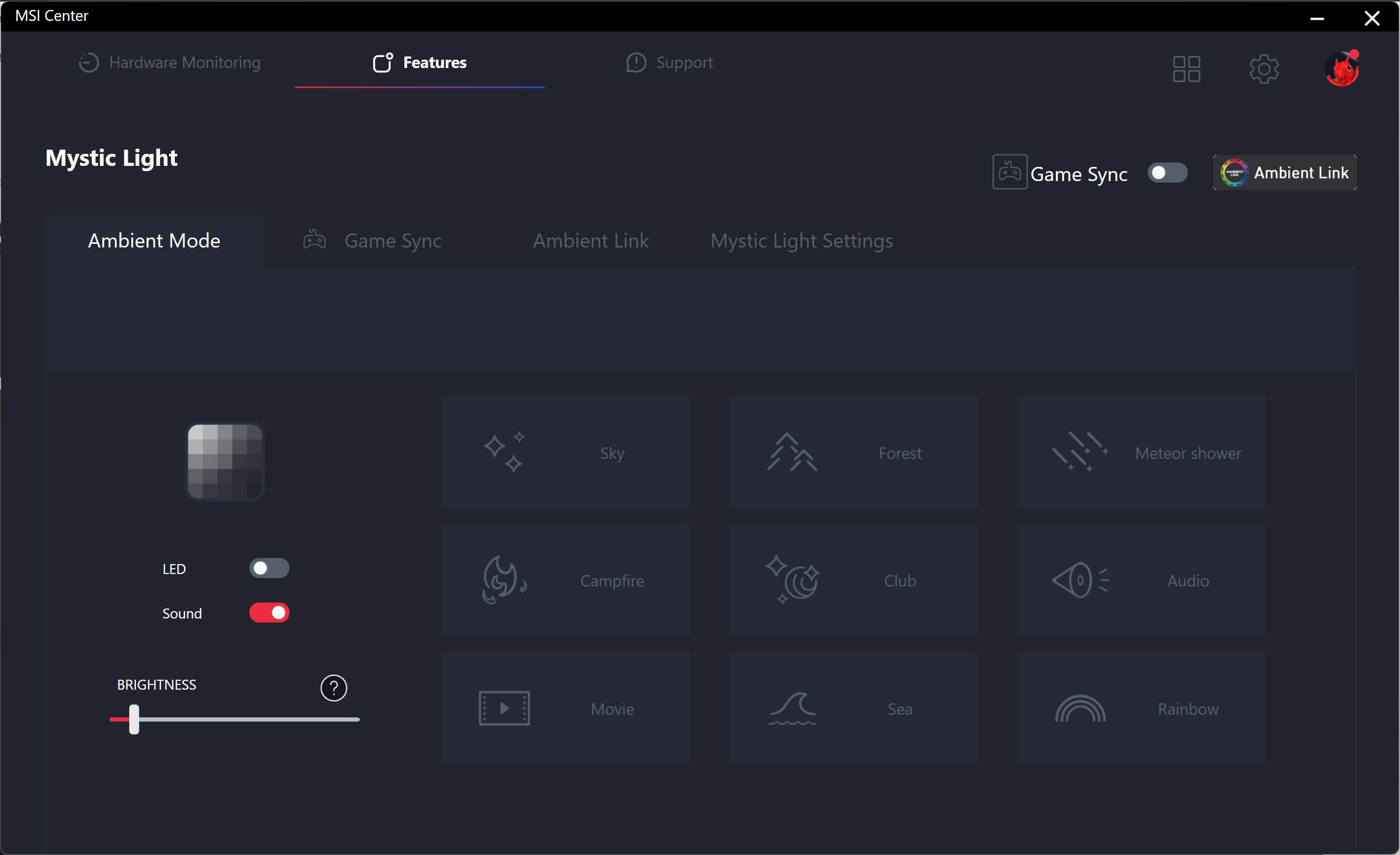Image resolution: width=1400 pixels, height=855 pixels.
Task: Switch to Hardware Monitoring tab
Action: tap(170, 62)
